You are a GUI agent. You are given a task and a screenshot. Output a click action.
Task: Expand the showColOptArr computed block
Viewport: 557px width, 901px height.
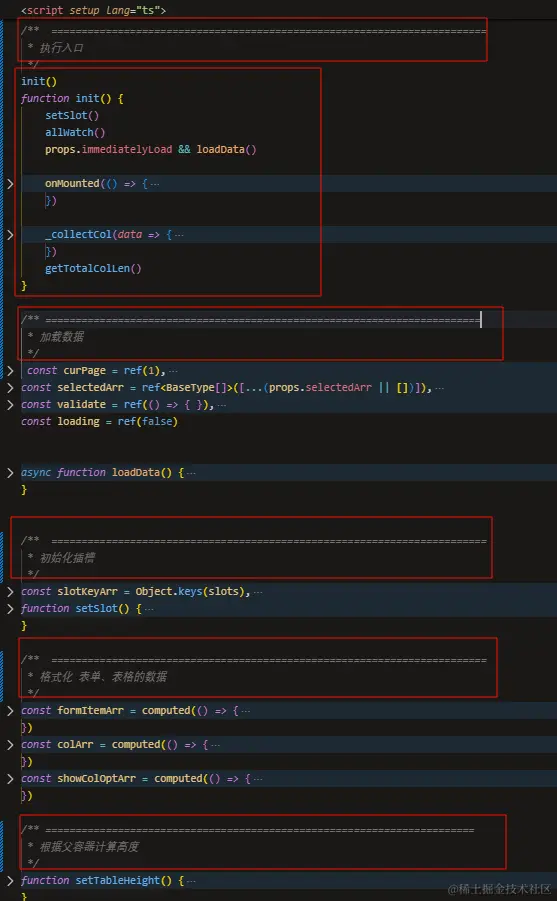click(x=10, y=779)
